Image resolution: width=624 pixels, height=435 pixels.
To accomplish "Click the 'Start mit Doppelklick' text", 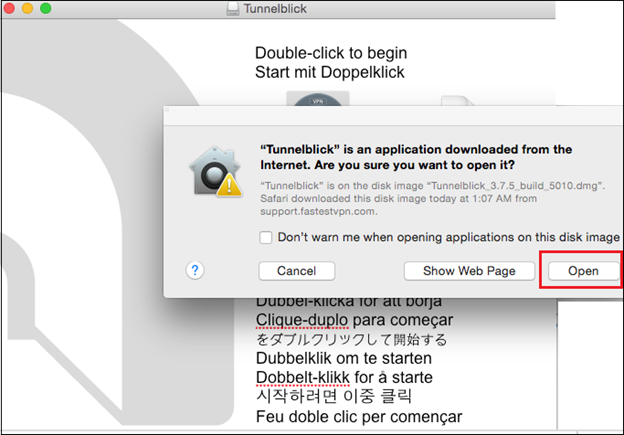I will click(330, 72).
